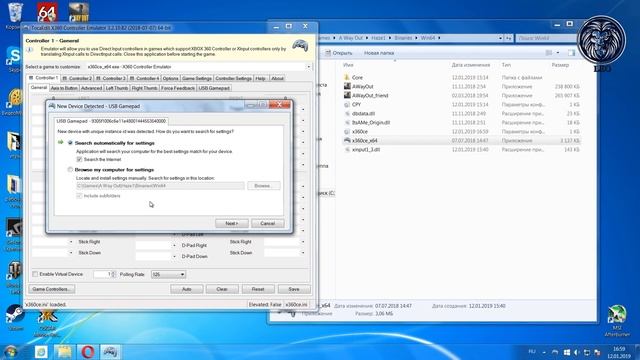Open the Steam desktop shortcut

[x=15, y=315]
